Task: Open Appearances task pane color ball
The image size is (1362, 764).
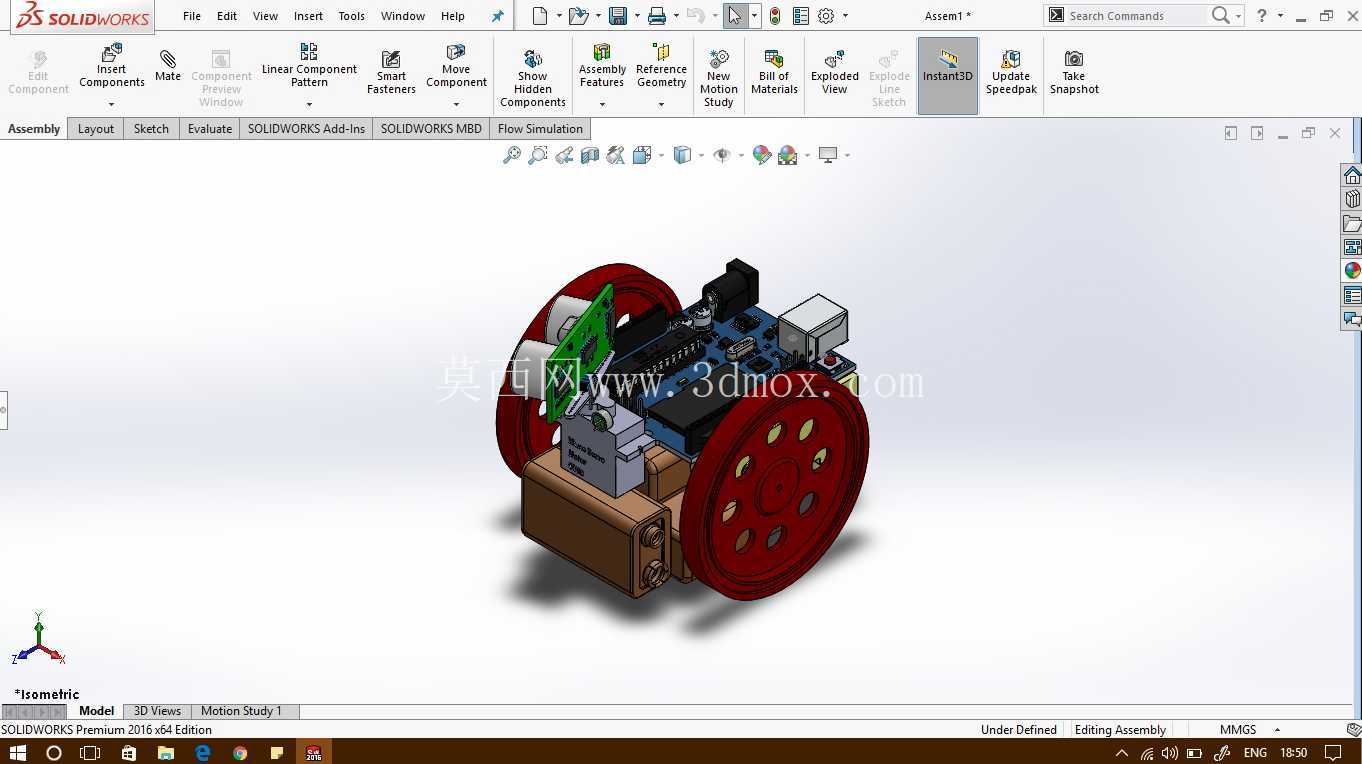Action: (x=1352, y=271)
